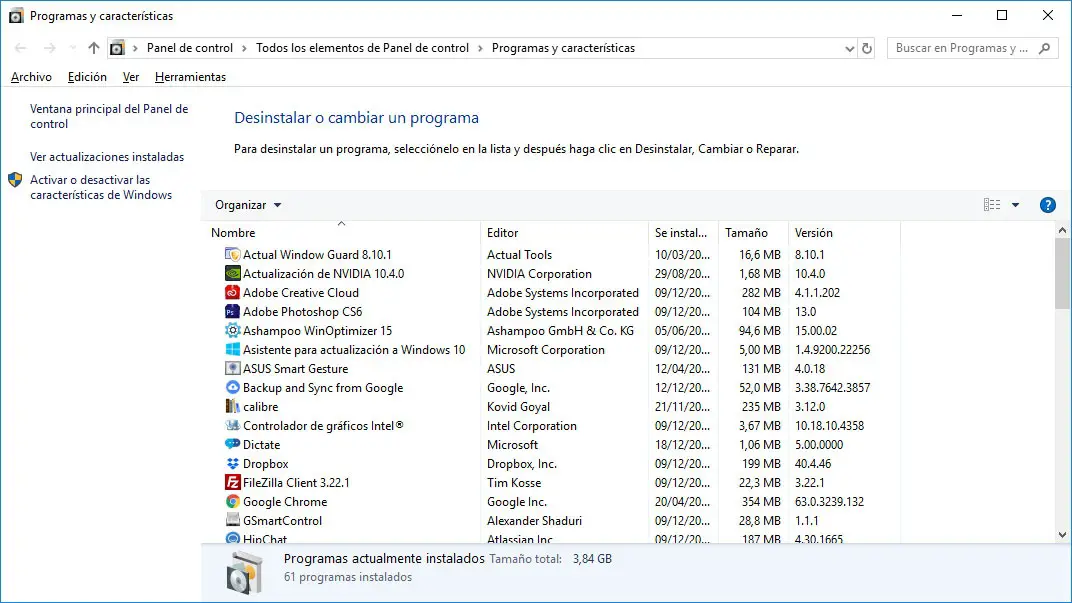The height and width of the screenshot is (603, 1072).
Task: Select the HipChat program row
Action: [x=555, y=538]
